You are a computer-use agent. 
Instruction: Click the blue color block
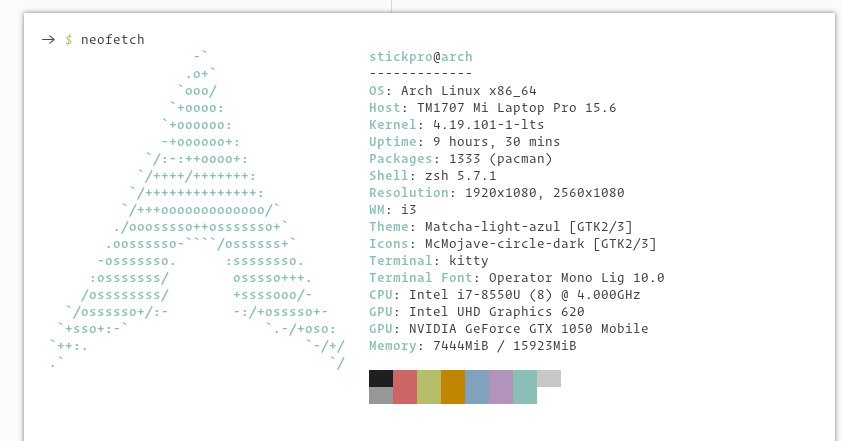[x=477, y=387]
